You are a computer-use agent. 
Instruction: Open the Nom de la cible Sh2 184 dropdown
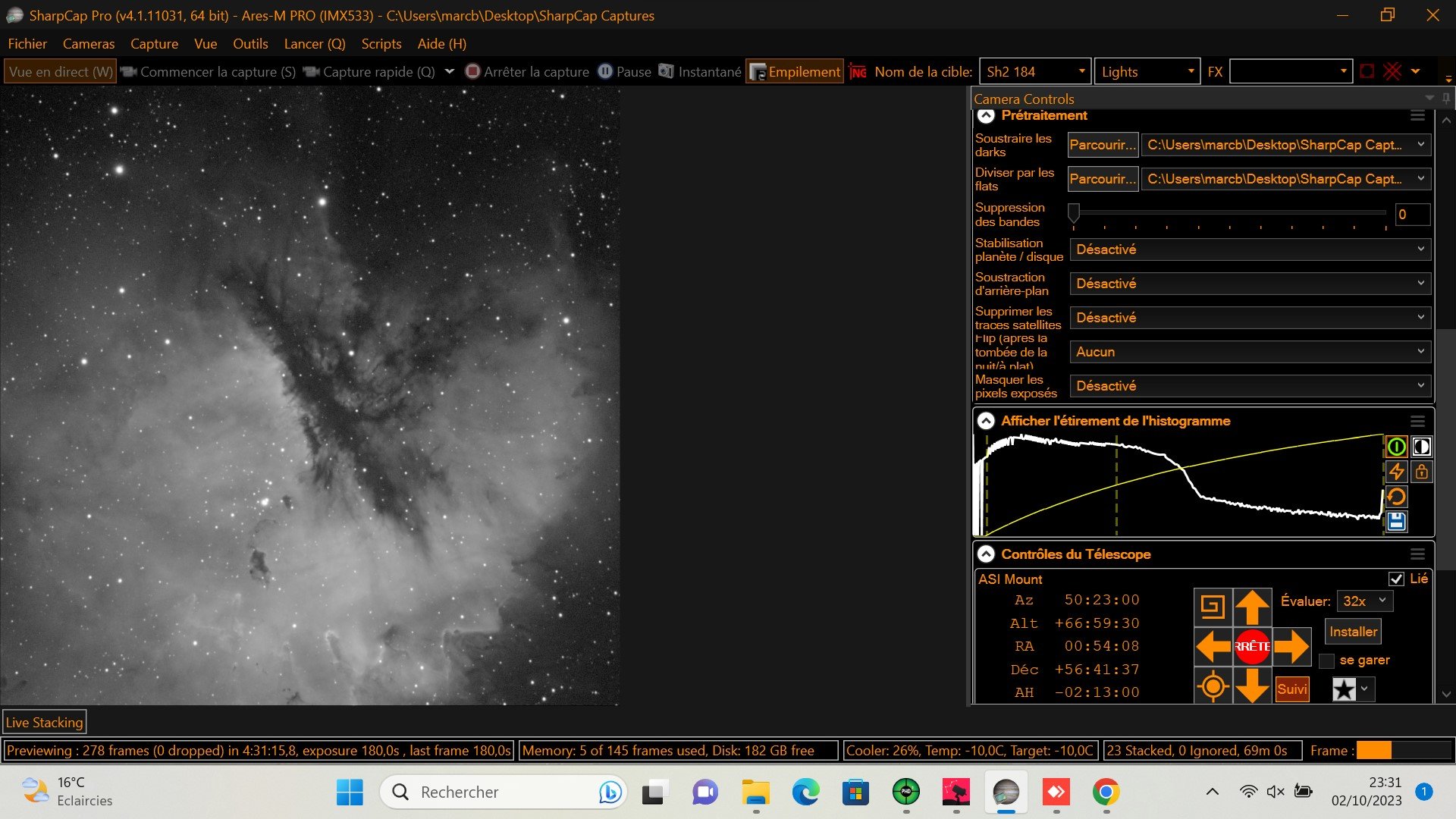1035,72
